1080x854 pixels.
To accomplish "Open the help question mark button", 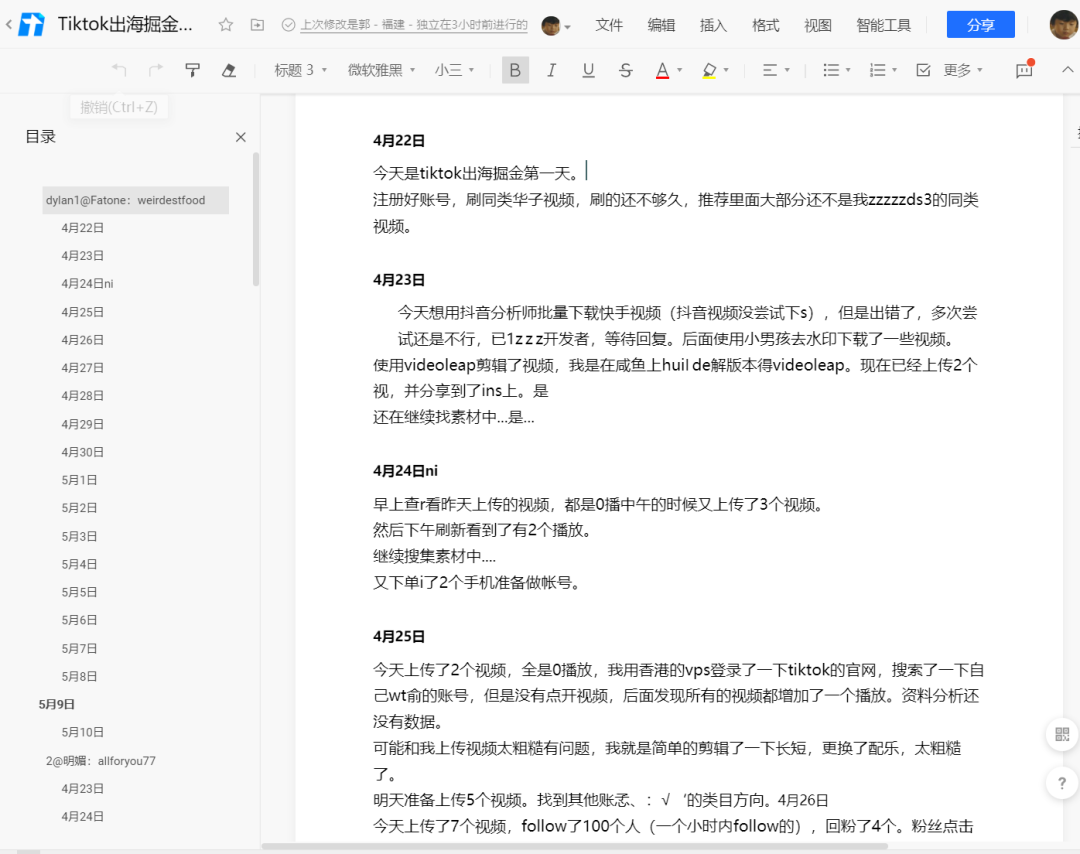I will click(1062, 783).
